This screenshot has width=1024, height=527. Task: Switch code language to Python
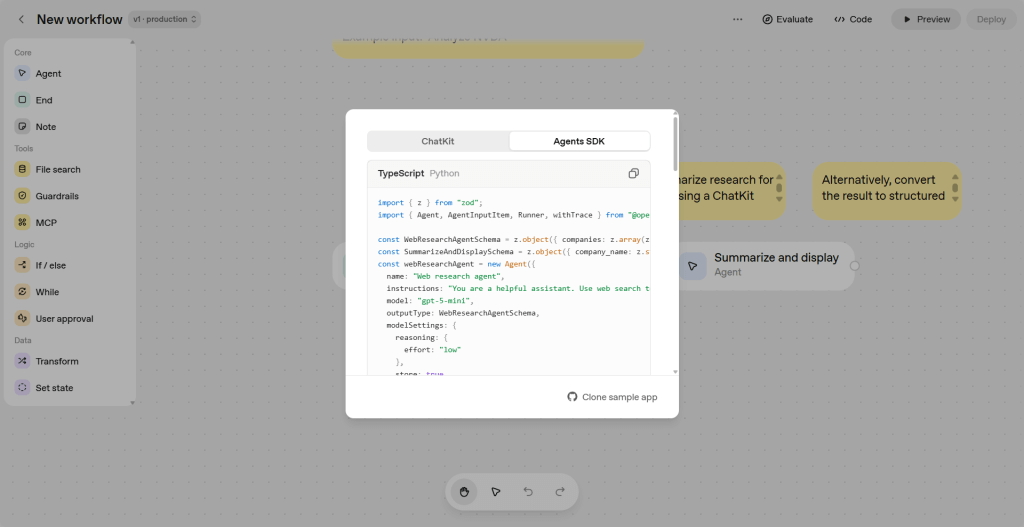[x=444, y=173]
